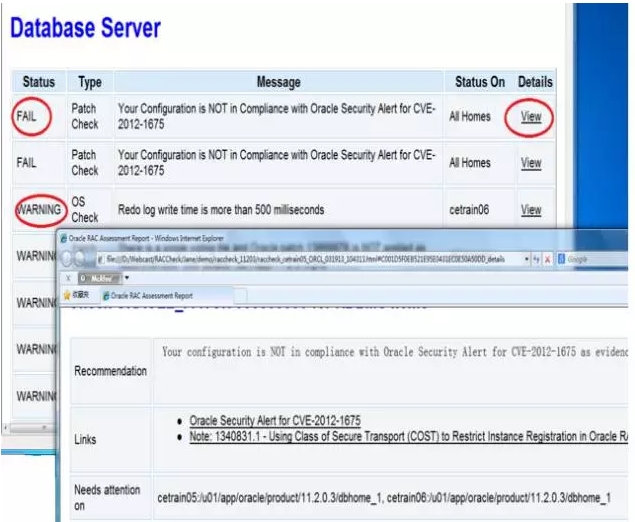Click the IE address bar URL field

[310, 260]
